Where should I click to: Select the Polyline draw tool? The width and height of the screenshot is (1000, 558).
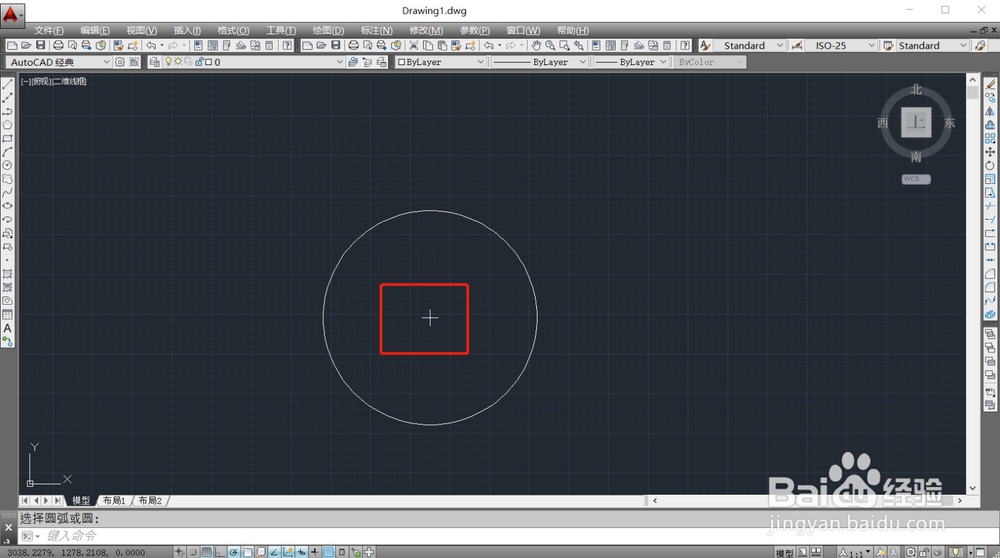(8, 111)
